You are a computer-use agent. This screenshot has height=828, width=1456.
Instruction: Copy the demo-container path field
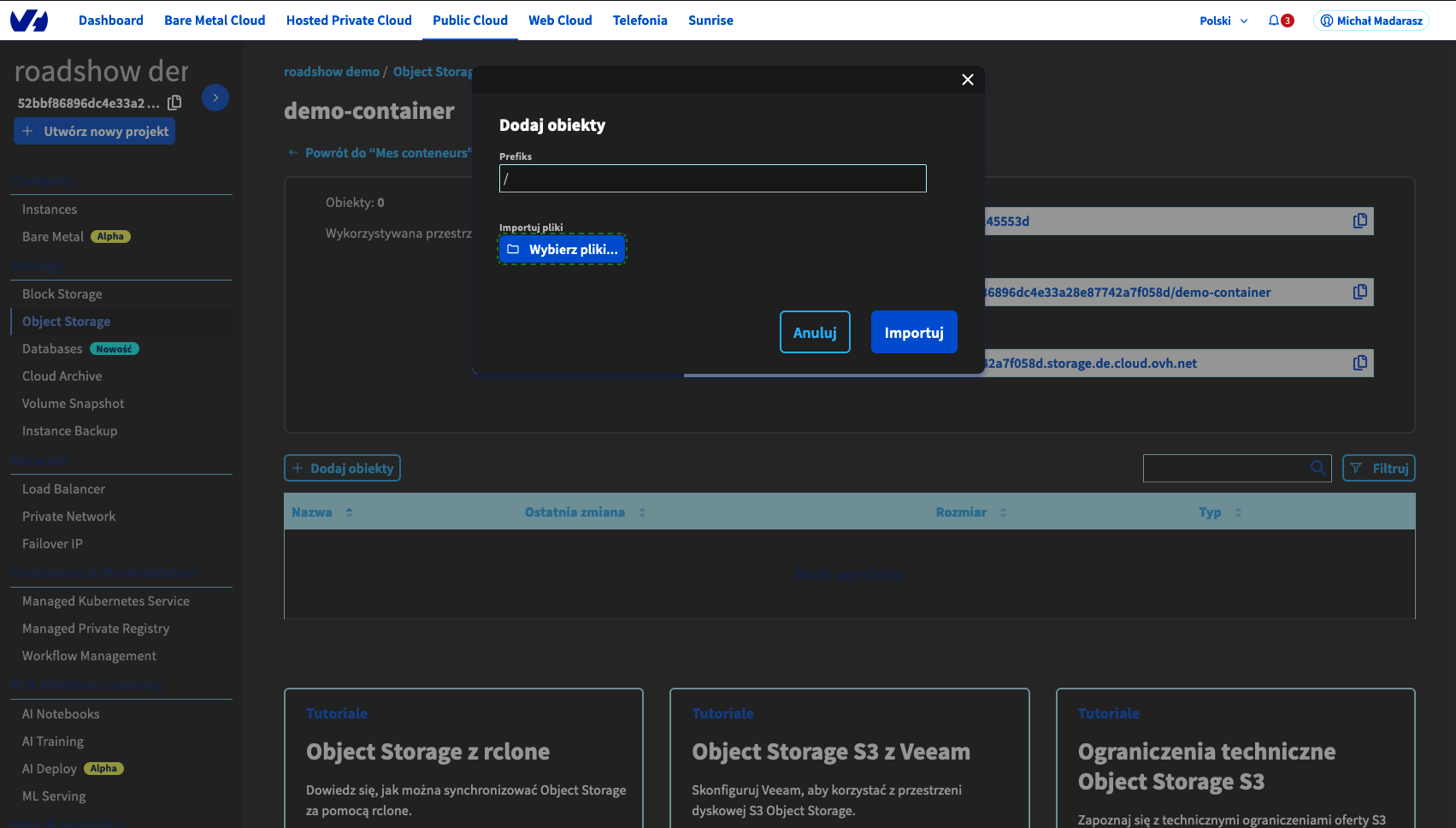pyautogui.click(x=1360, y=292)
